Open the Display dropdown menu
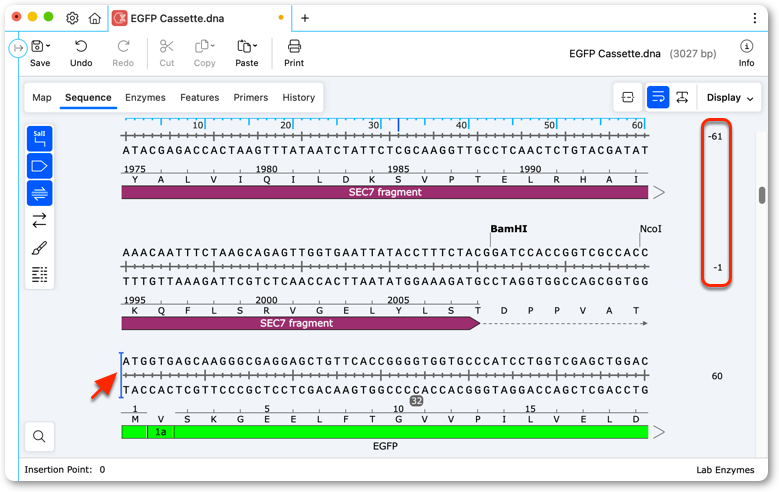 pyautogui.click(x=730, y=97)
